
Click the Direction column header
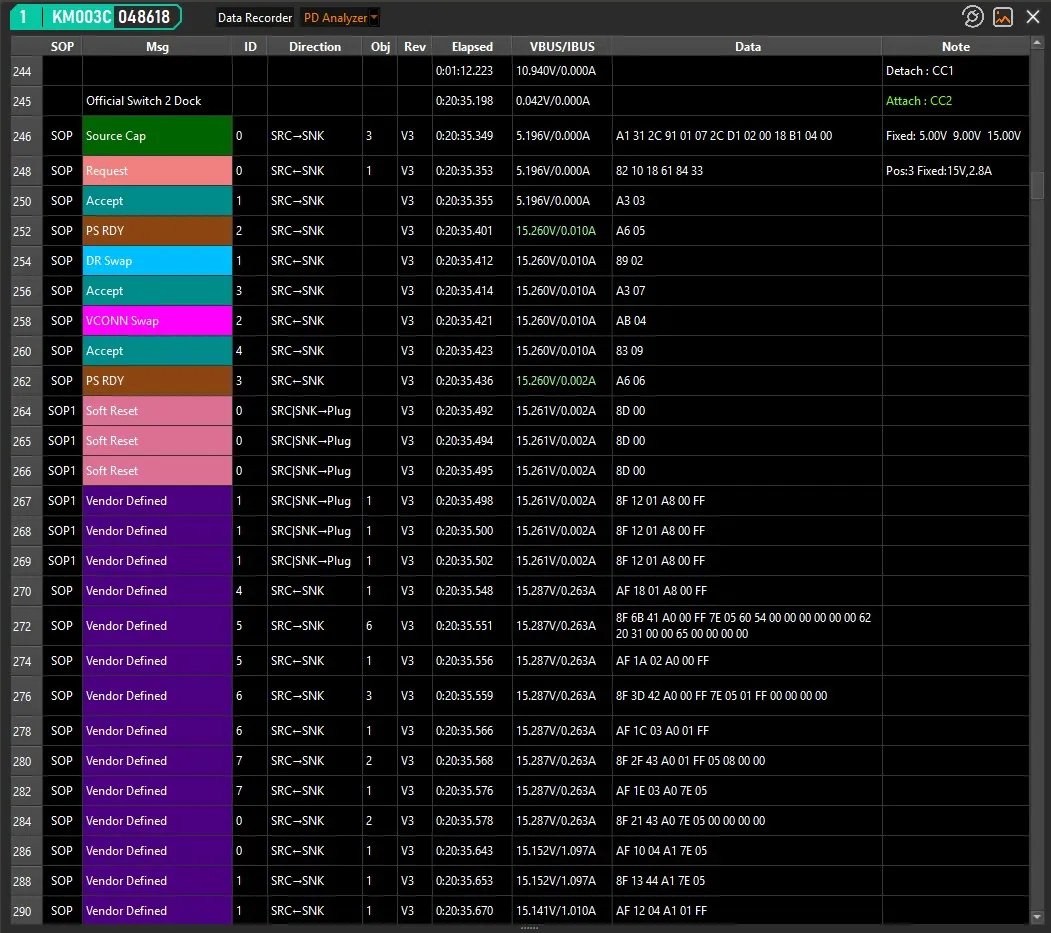[314, 47]
